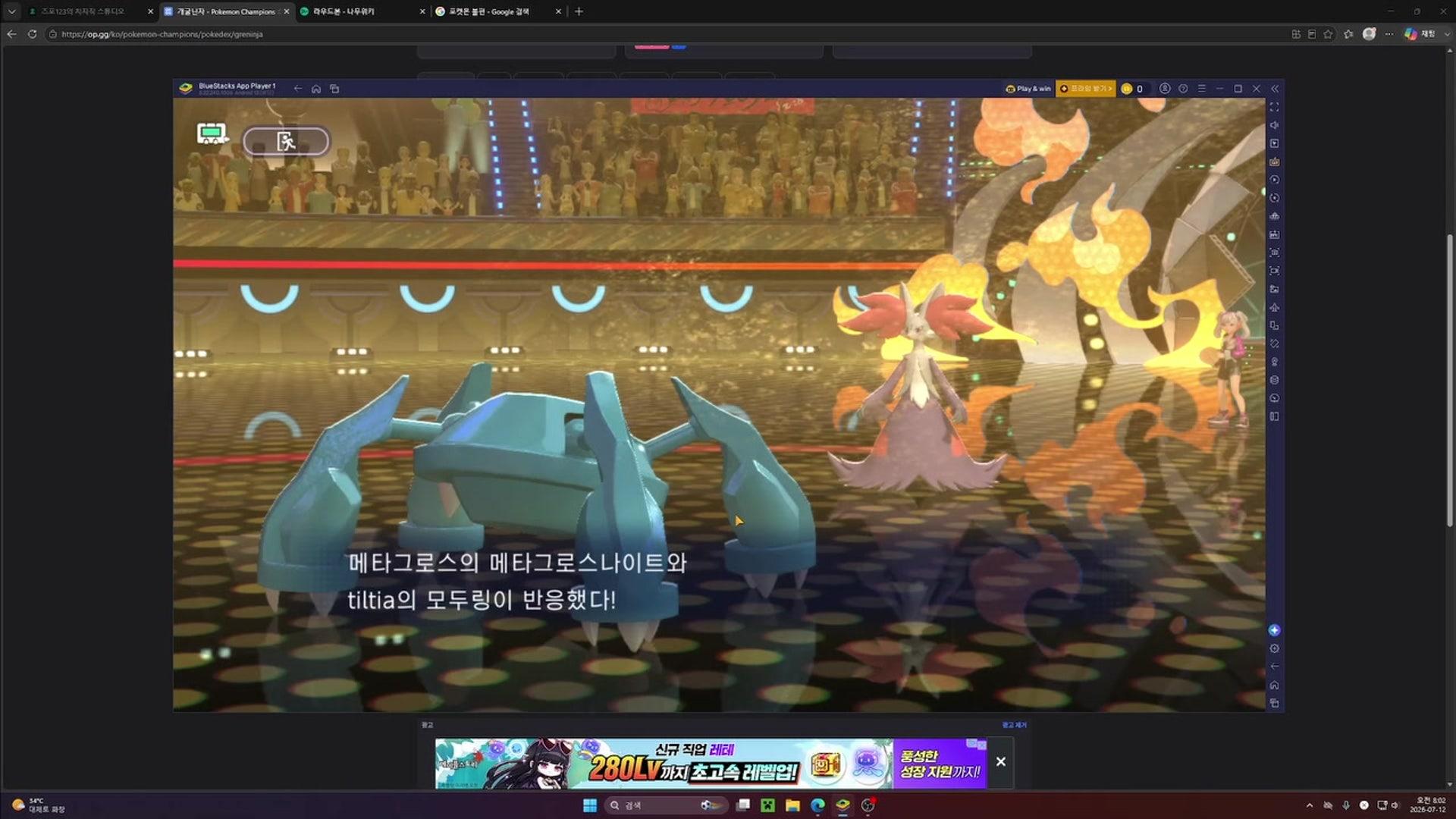Open the tab search dropdown arrow in browser
This screenshot has height=819, width=1456.
point(11,11)
